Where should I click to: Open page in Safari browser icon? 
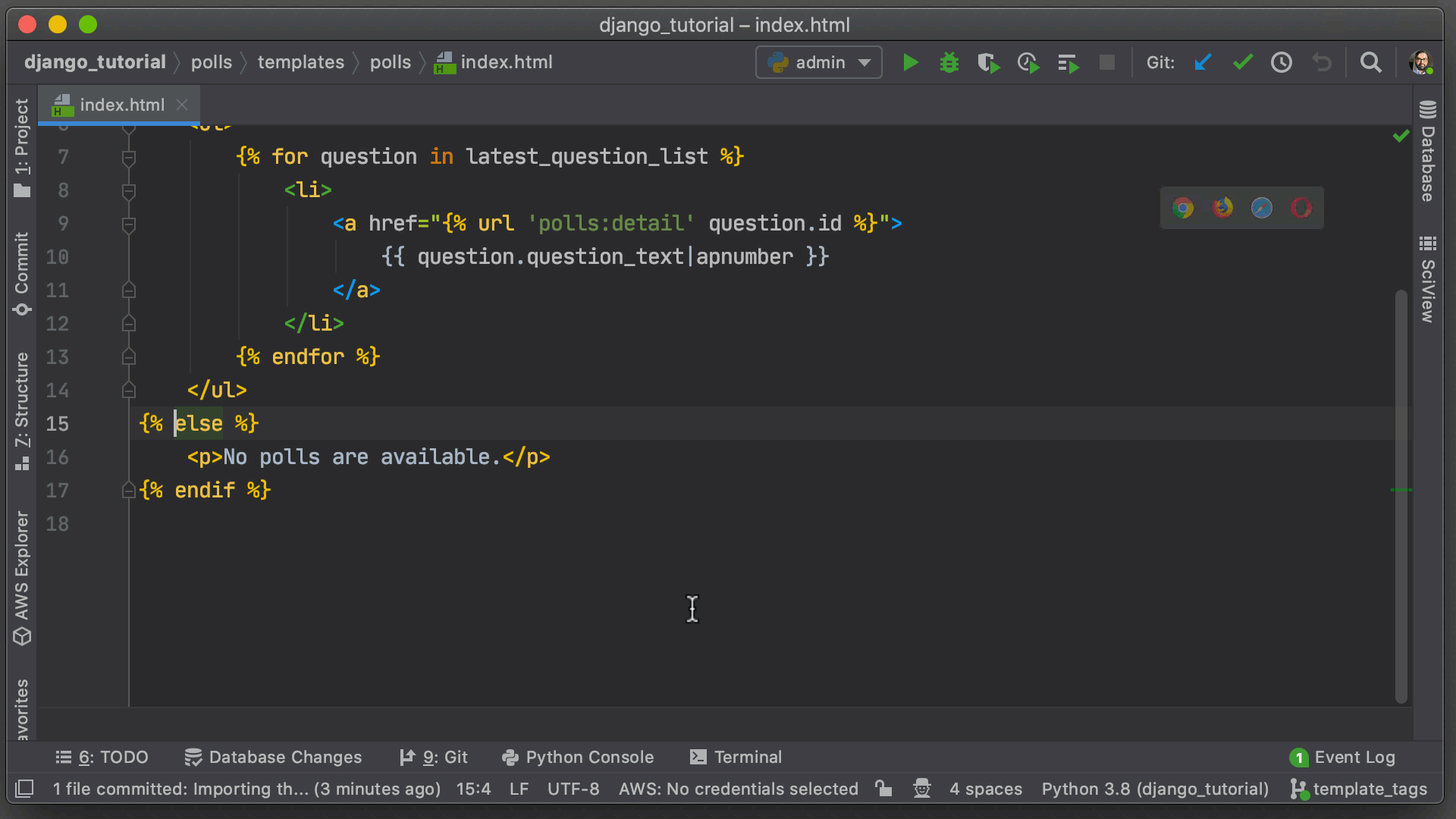click(1262, 208)
